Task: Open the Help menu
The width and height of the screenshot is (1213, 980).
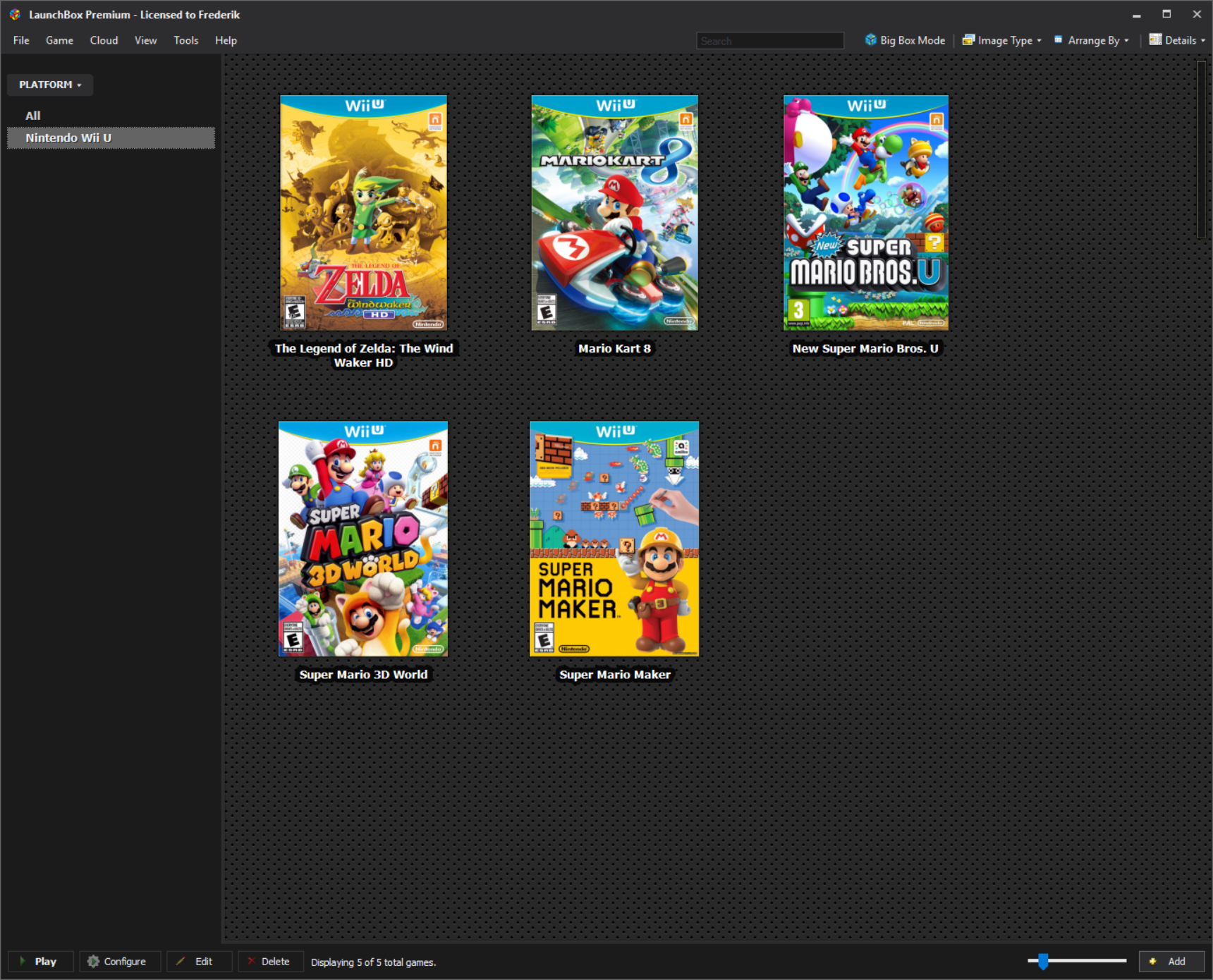Action: tap(226, 40)
